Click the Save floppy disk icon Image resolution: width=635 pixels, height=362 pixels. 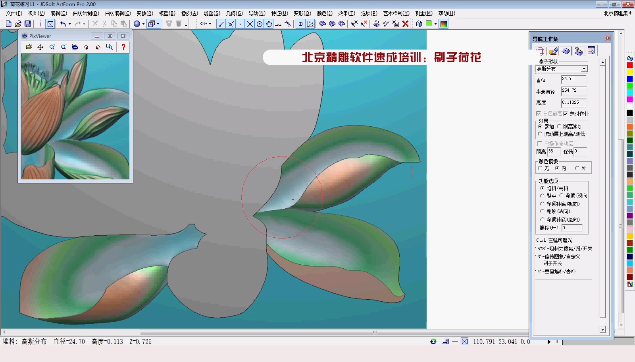(x=28, y=24)
